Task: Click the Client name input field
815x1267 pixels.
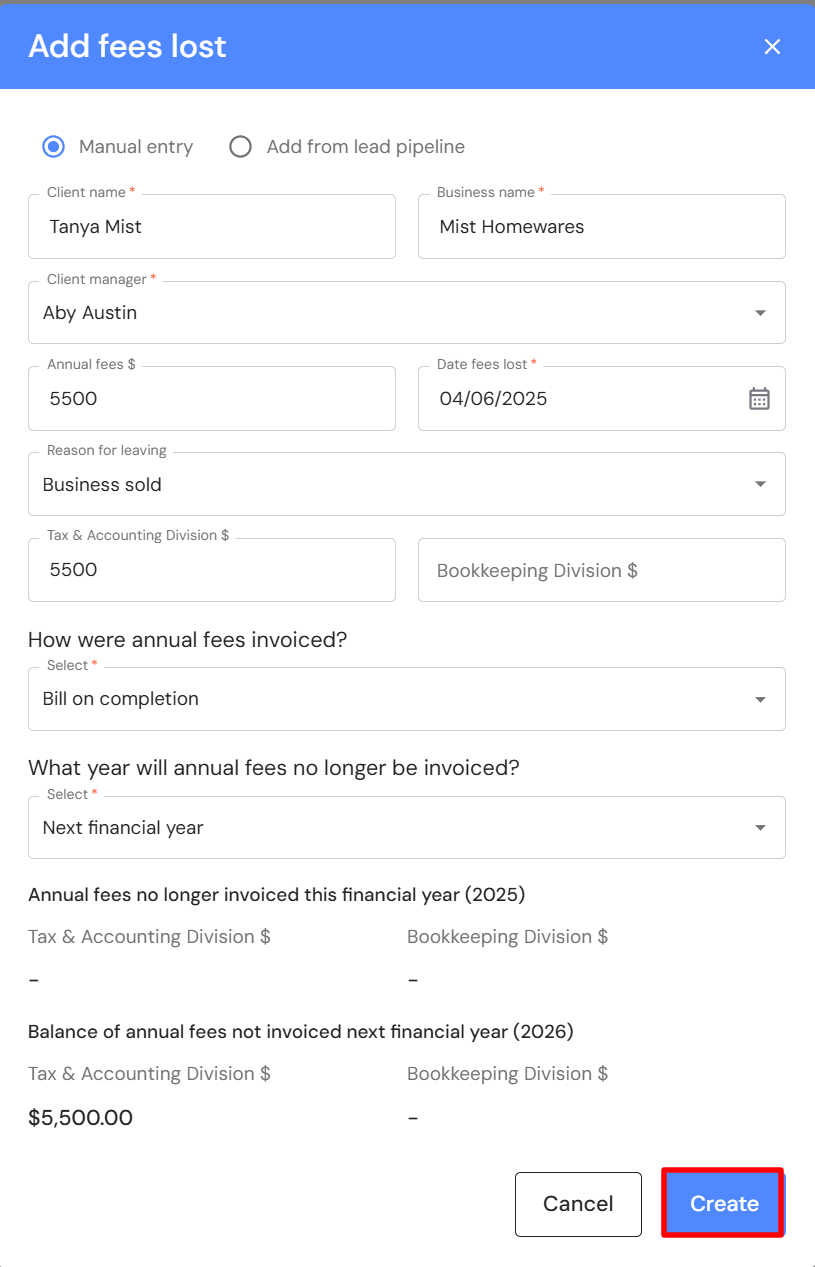Action: (212, 227)
